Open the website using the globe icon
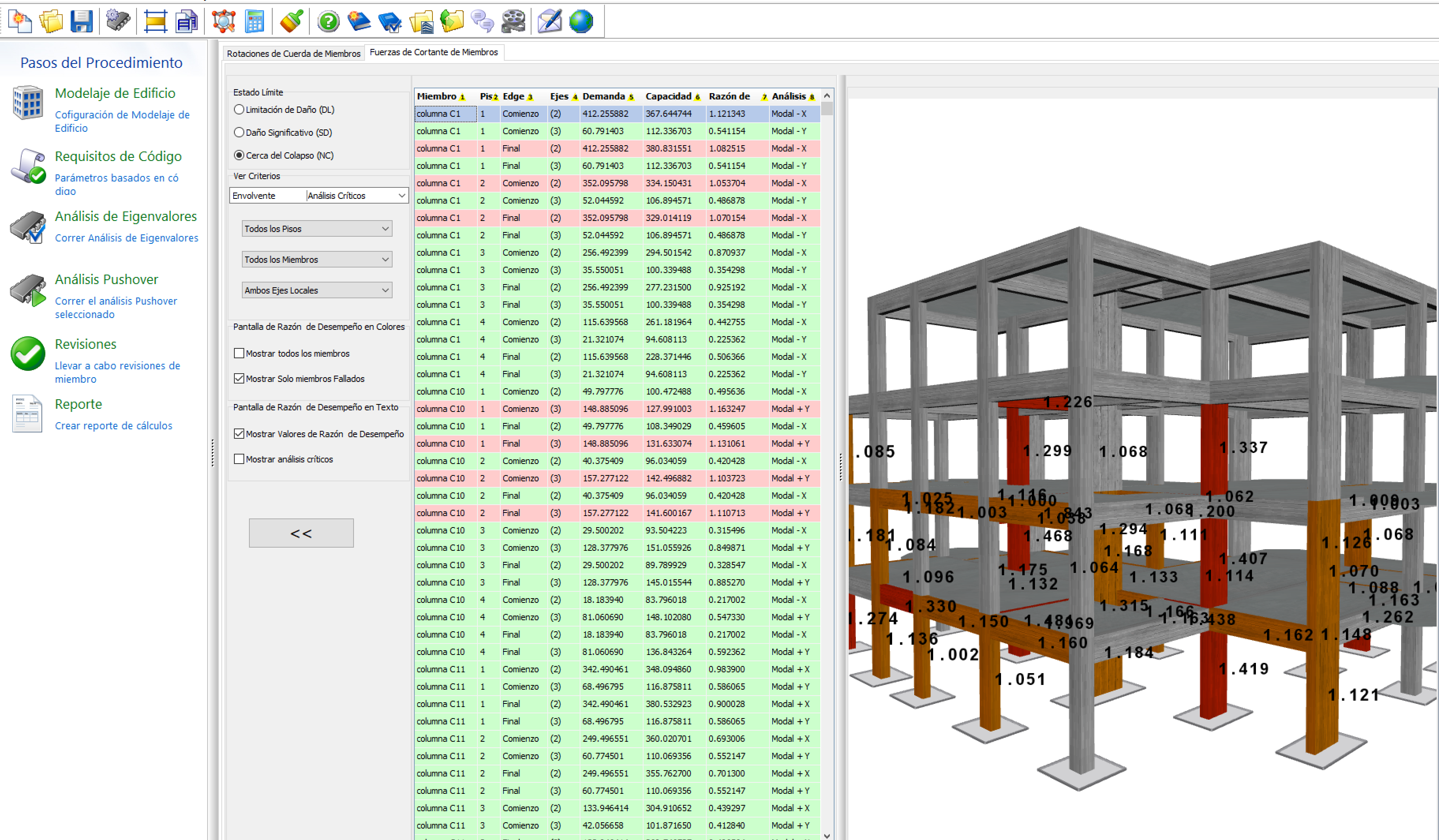 (581, 21)
